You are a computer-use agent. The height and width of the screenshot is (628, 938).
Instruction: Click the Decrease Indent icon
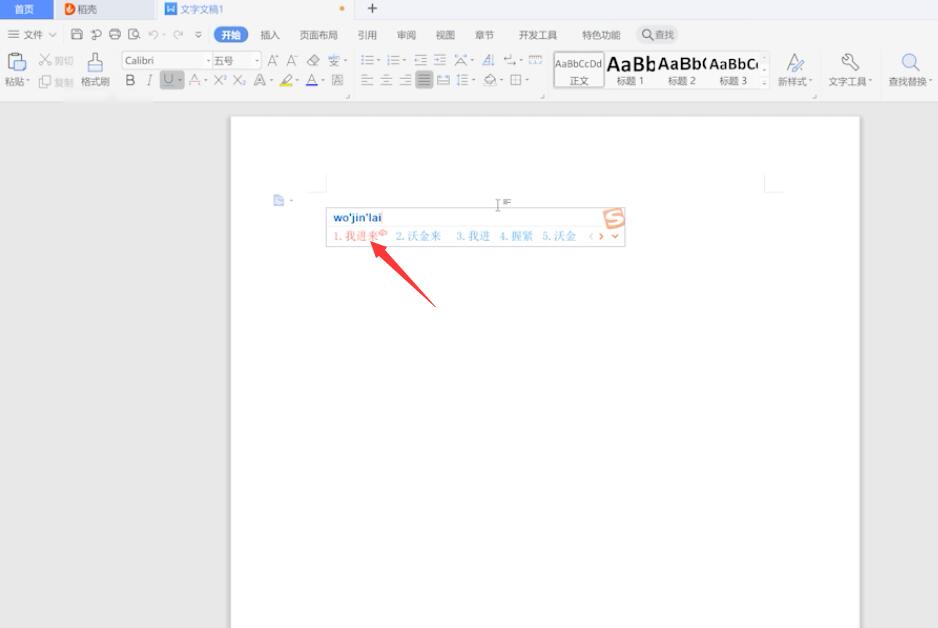(421, 60)
